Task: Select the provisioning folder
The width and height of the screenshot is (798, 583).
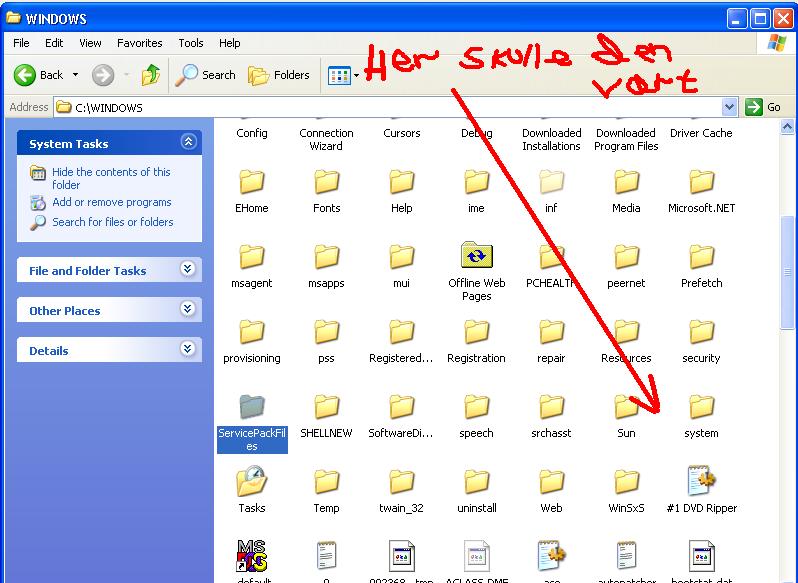Action: coord(251,341)
